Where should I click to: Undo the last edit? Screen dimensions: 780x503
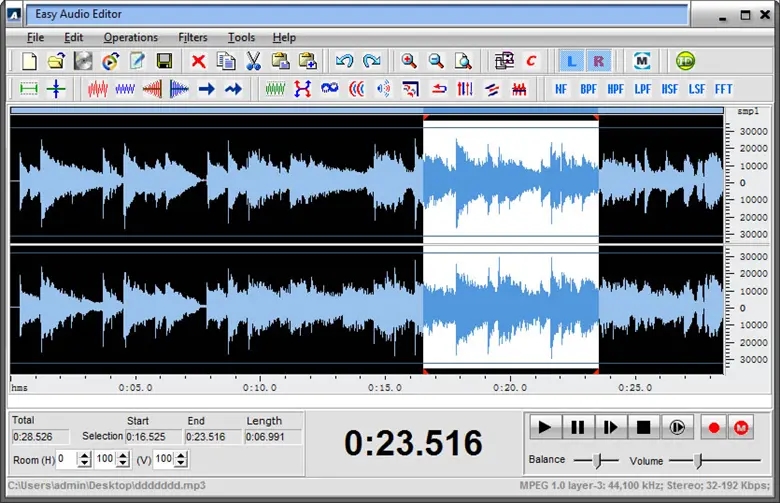(x=345, y=61)
